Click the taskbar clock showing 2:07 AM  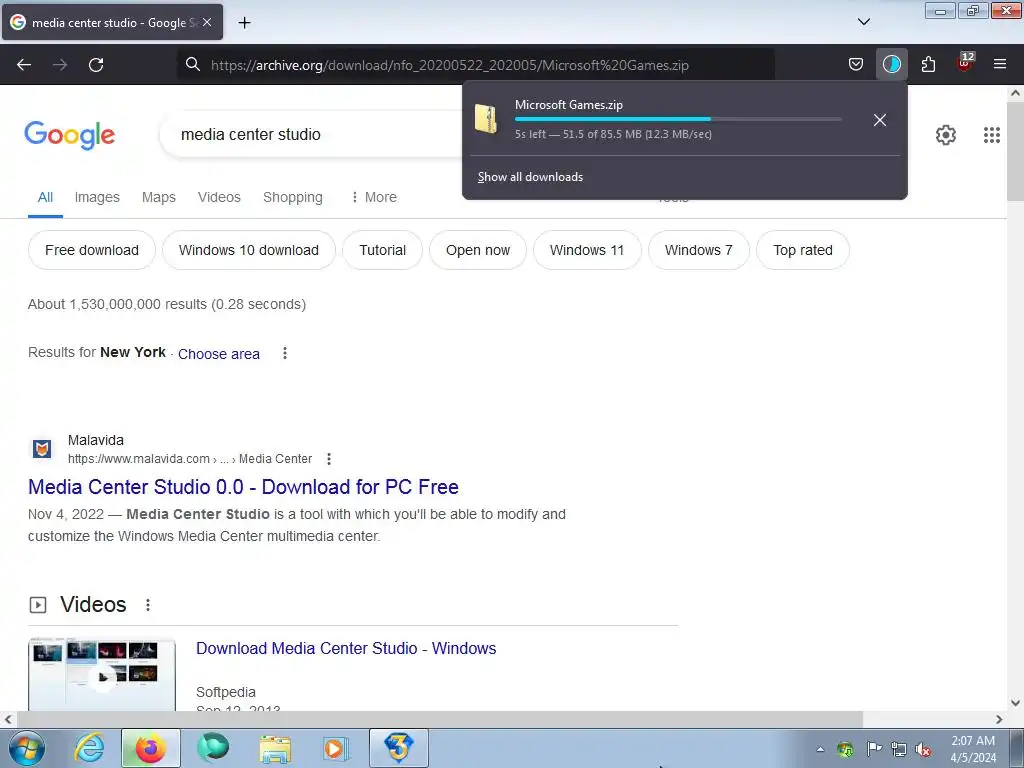pyautogui.click(x=973, y=749)
